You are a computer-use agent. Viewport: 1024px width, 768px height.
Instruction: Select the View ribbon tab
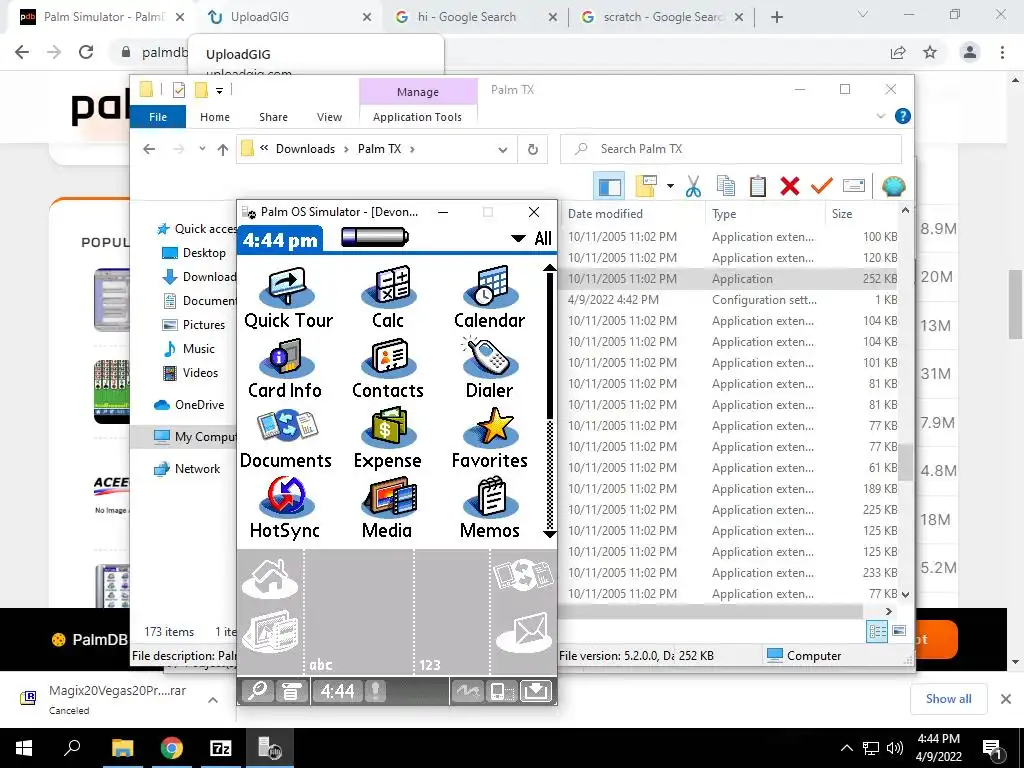point(329,117)
